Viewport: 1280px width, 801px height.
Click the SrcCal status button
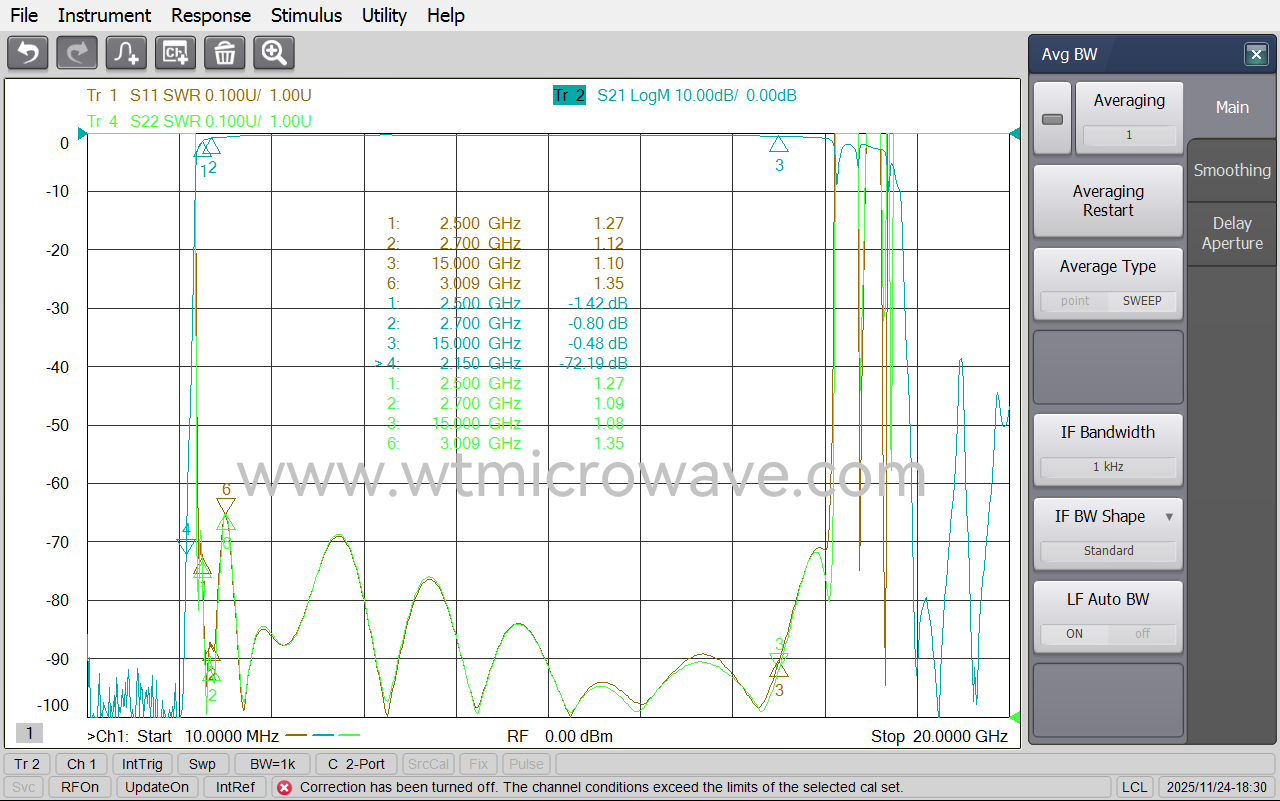pos(428,764)
